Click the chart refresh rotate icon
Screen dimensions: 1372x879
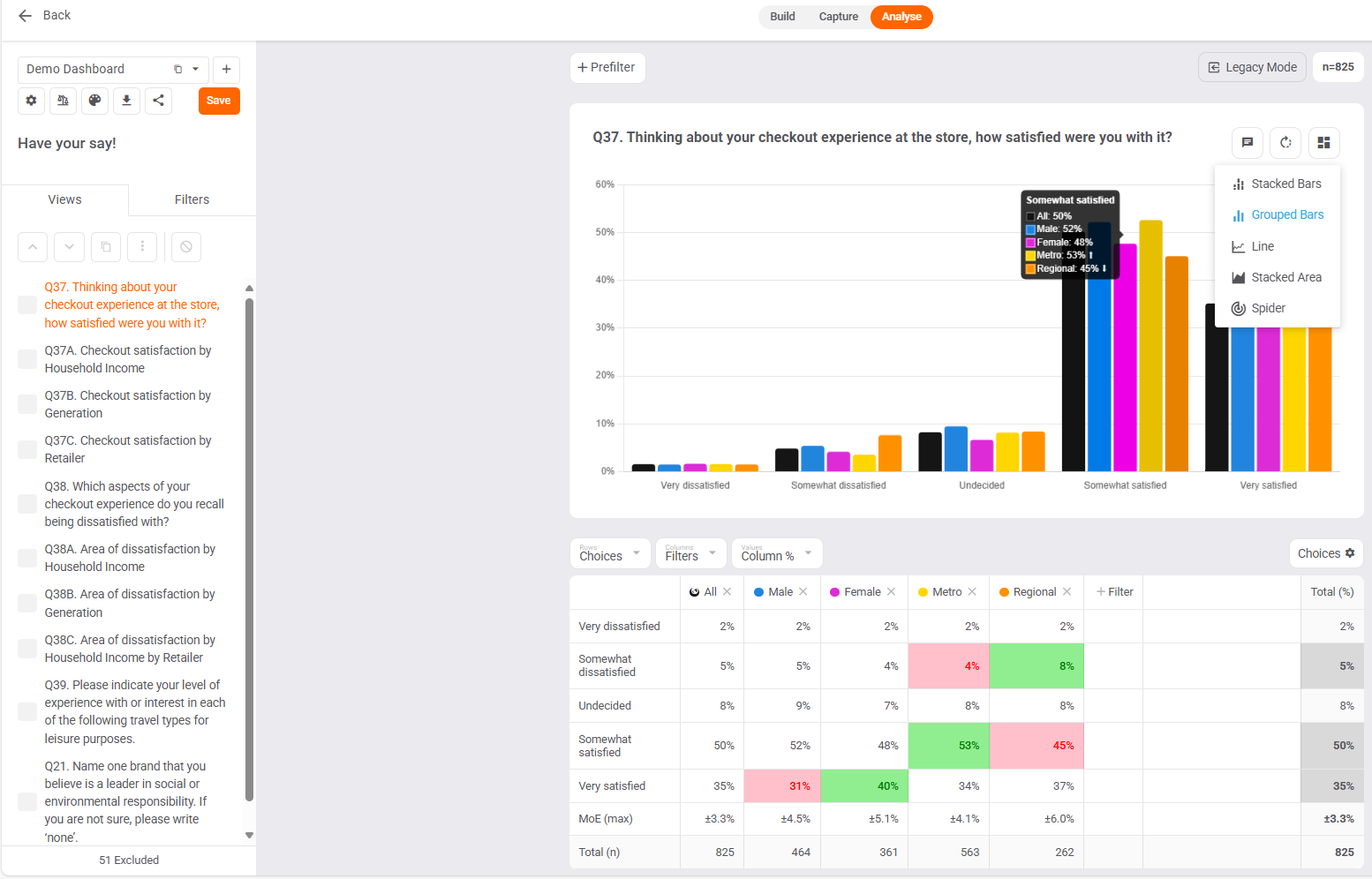click(x=1285, y=142)
